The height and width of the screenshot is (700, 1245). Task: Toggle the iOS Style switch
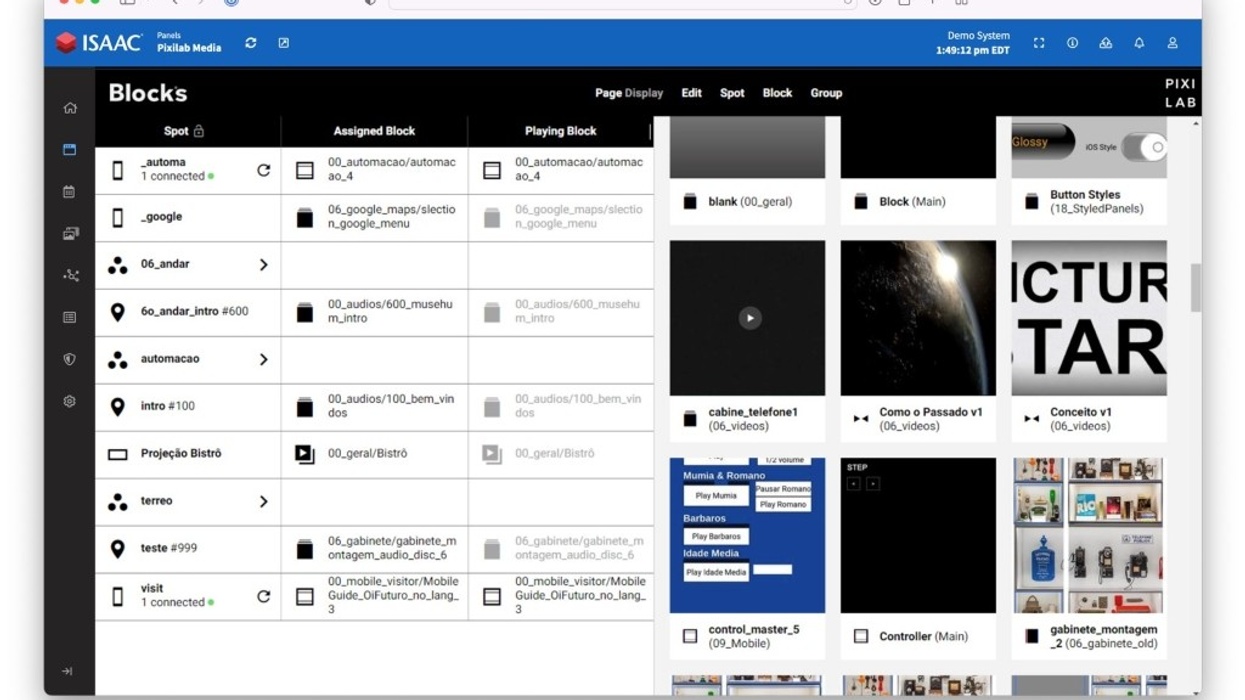coord(1143,147)
